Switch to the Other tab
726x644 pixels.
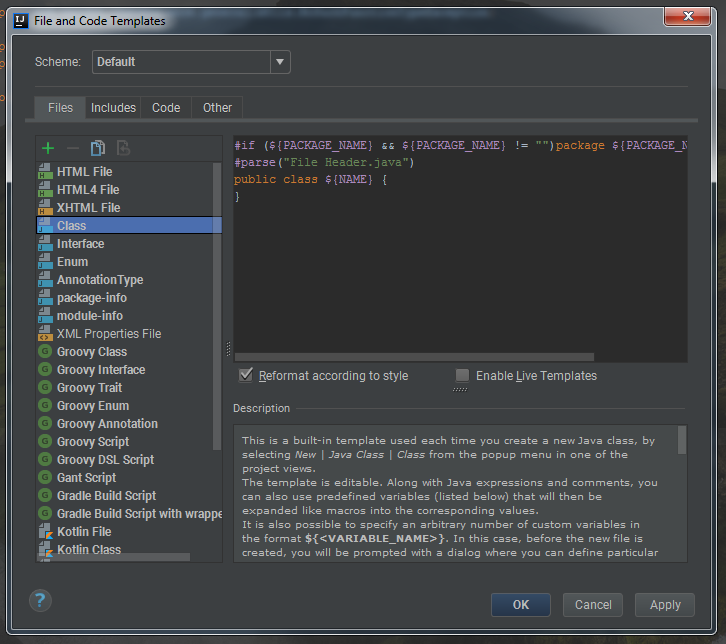coord(217,108)
